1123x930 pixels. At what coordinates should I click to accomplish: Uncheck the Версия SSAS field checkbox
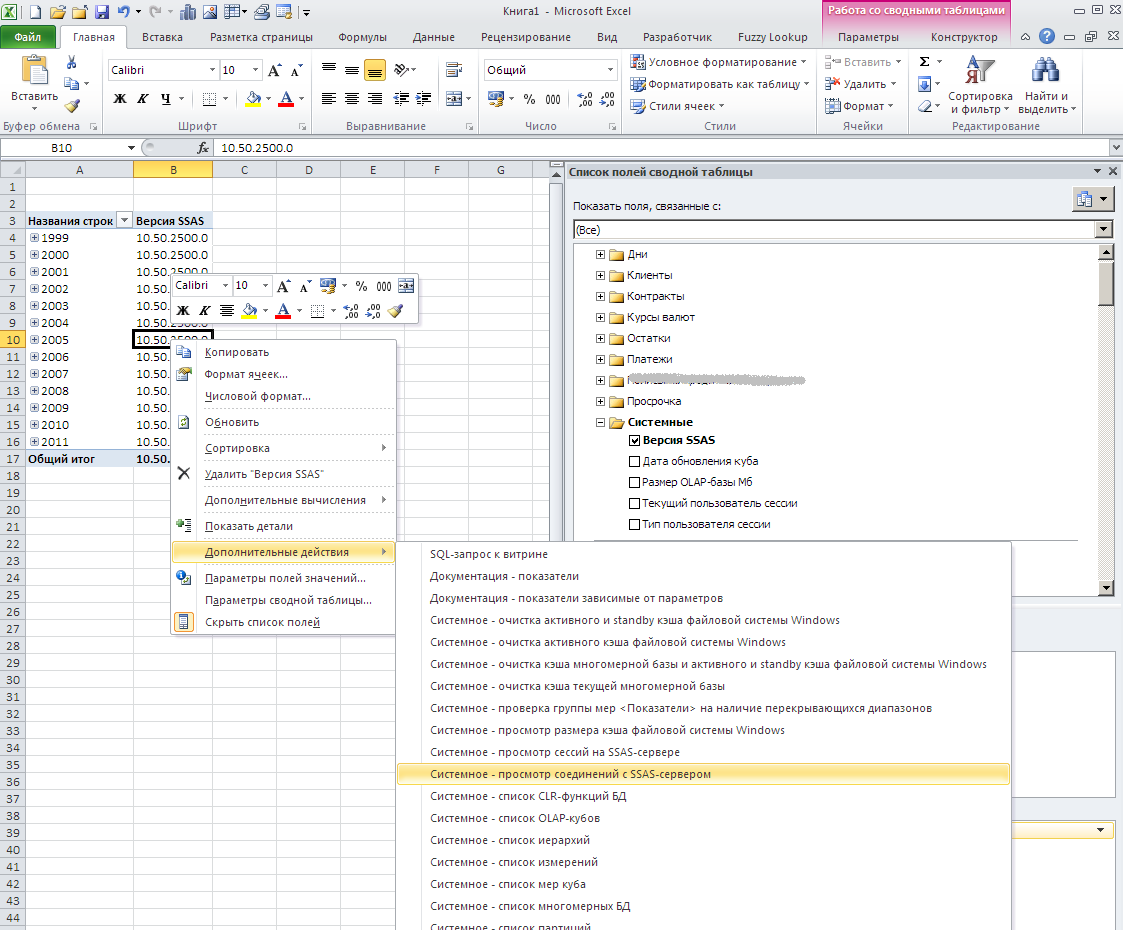pos(635,441)
